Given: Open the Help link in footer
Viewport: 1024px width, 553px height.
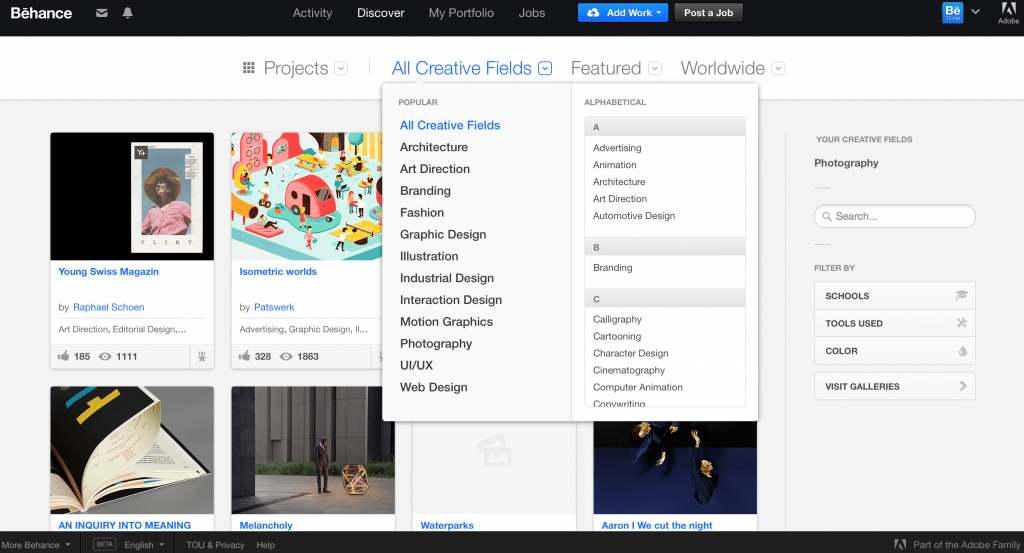Looking at the screenshot, I should (265, 545).
